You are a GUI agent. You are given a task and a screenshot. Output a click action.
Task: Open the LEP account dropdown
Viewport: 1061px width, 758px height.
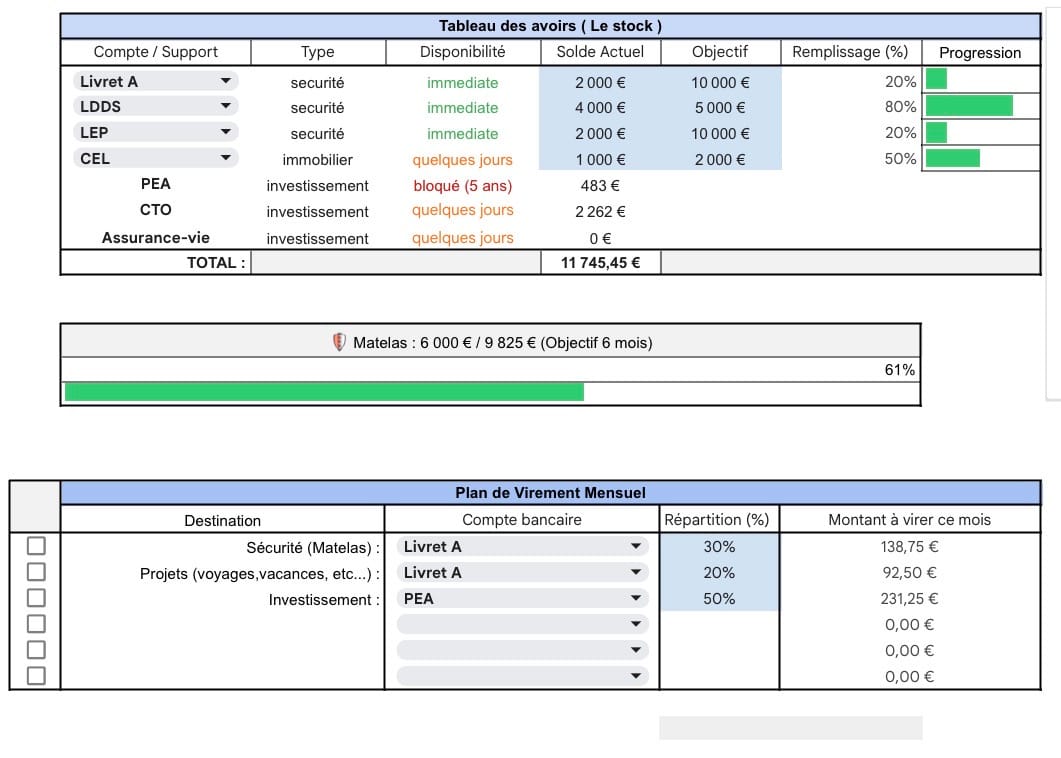pos(226,133)
